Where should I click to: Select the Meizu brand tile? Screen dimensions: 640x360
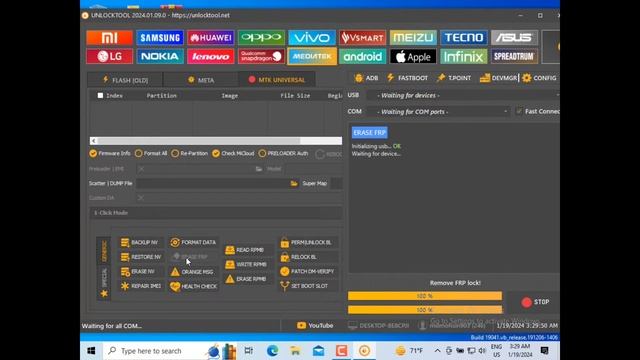tap(413, 38)
